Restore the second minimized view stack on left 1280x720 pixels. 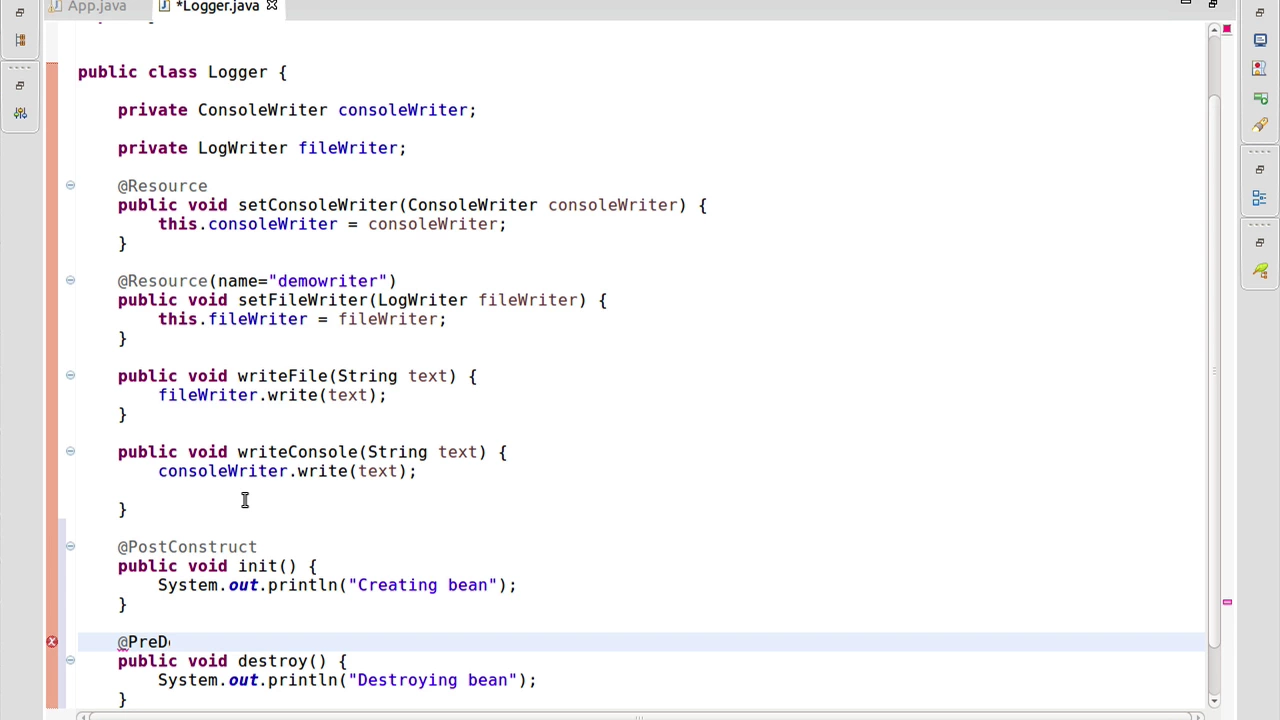point(20,86)
